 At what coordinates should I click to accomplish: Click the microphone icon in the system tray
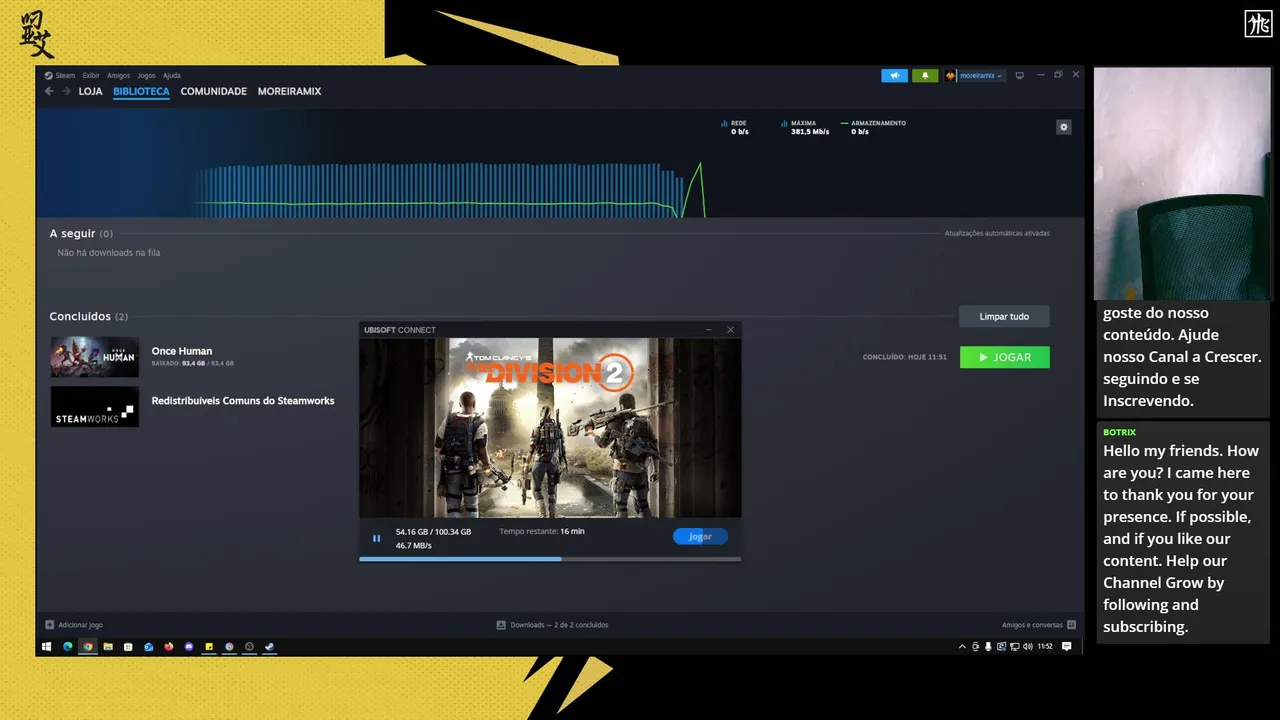(x=988, y=647)
